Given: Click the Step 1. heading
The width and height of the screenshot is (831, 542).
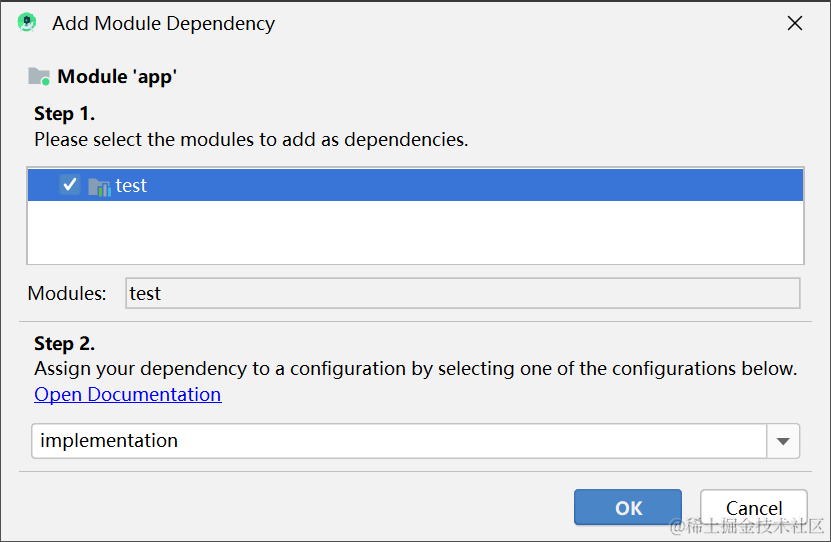Looking at the screenshot, I should [x=65, y=113].
